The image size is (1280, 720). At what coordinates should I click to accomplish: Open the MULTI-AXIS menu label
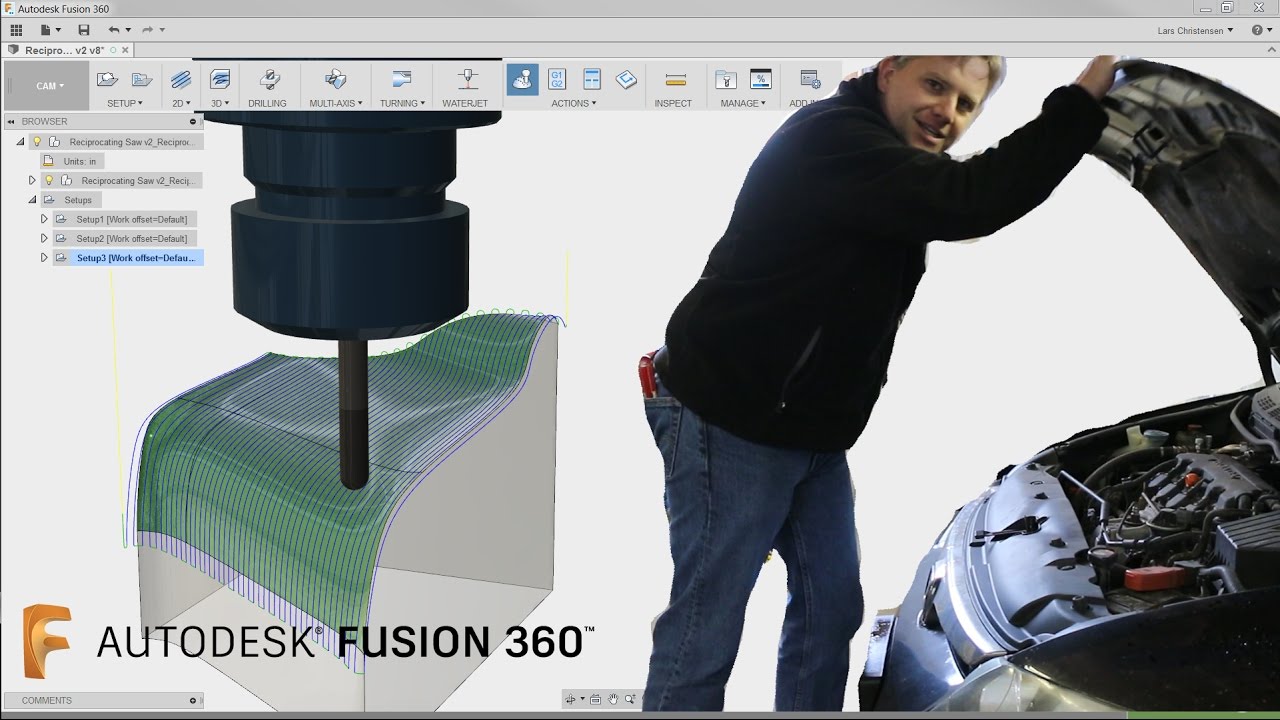coord(336,103)
